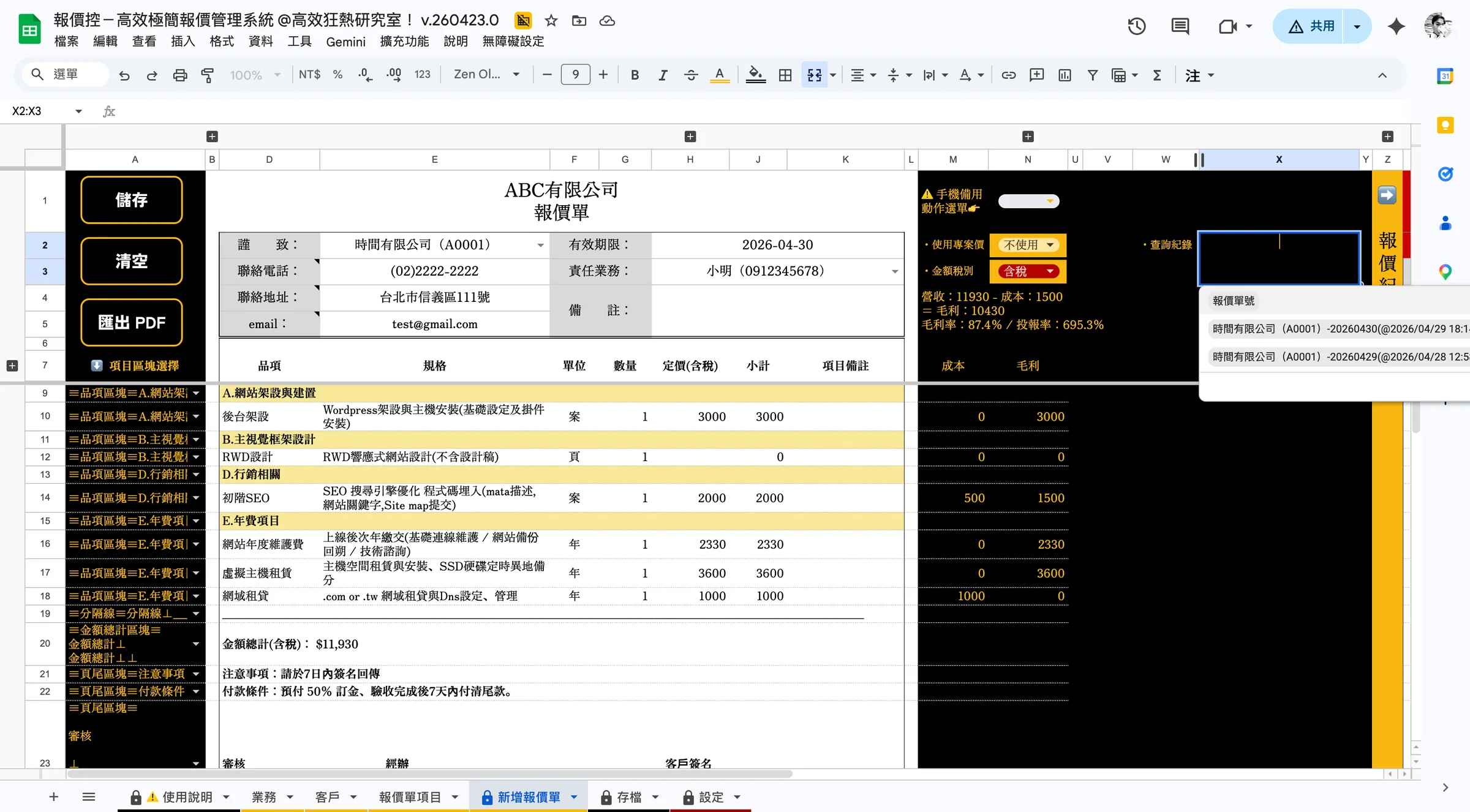Open the 擴充功能 menu

[x=404, y=42]
